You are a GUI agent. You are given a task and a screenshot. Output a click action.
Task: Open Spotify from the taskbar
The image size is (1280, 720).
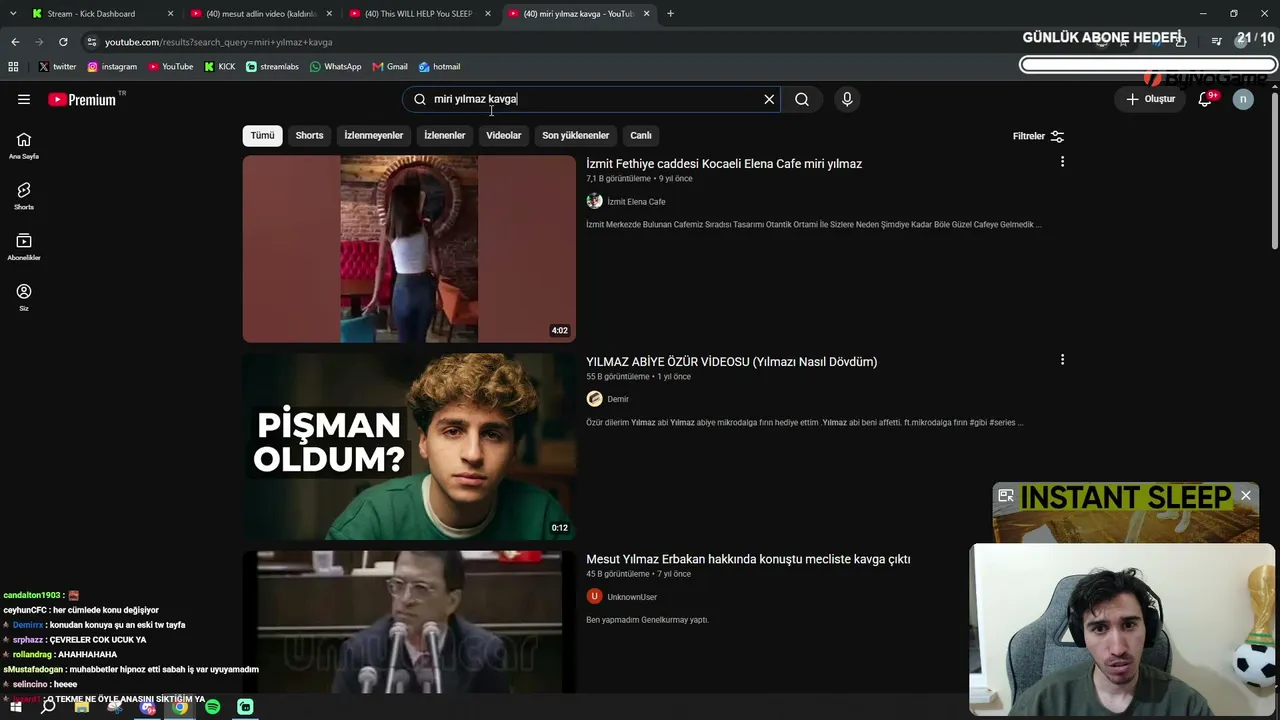point(213,707)
